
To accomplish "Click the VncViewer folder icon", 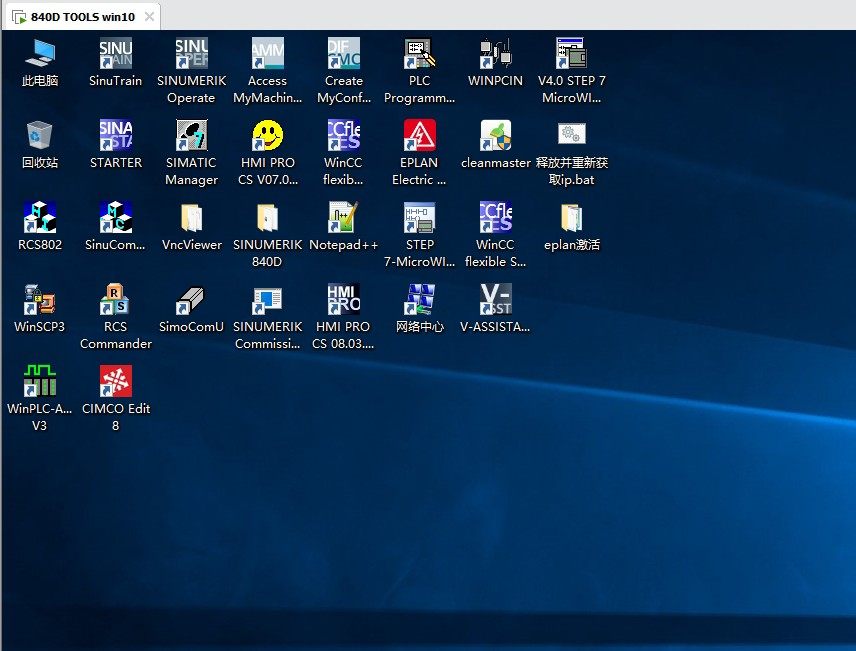I will tap(191, 219).
